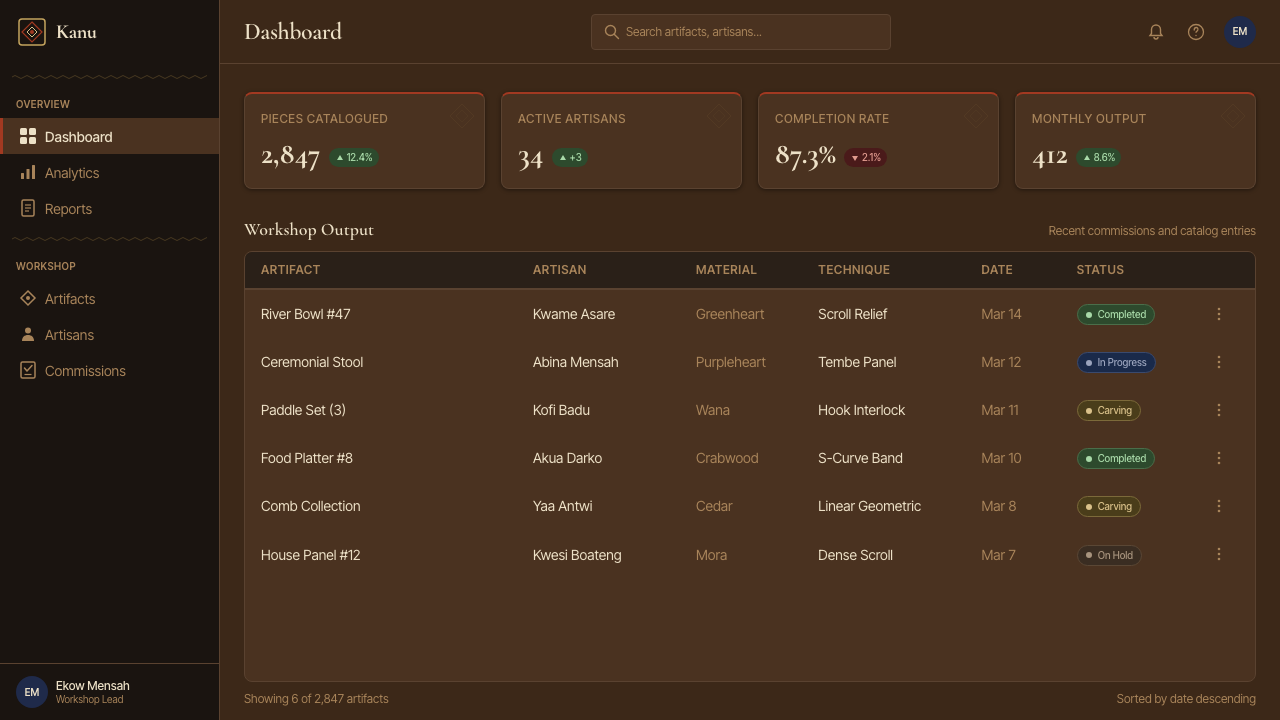The image size is (1280, 720).
Task: Click the Purpleheart material cell
Action: (731, 362)
